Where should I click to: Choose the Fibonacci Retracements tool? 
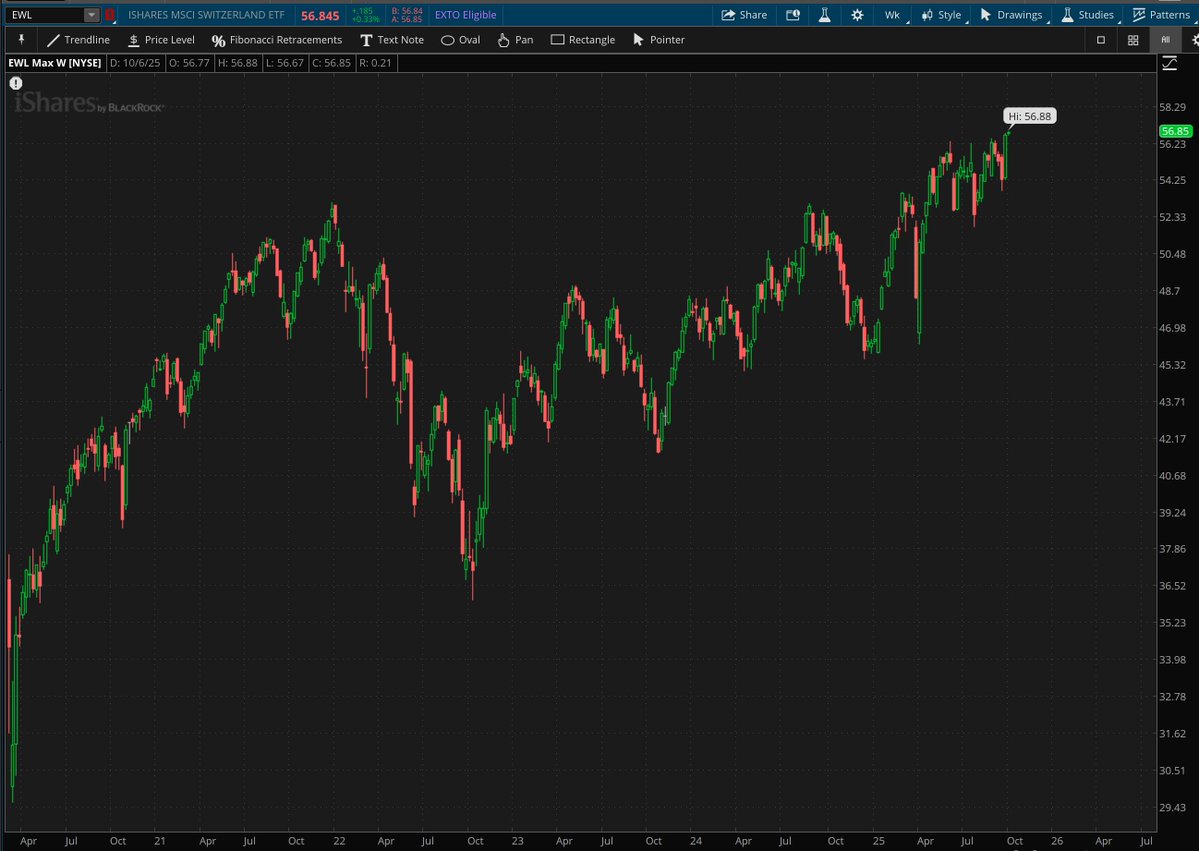pos(277,40)
